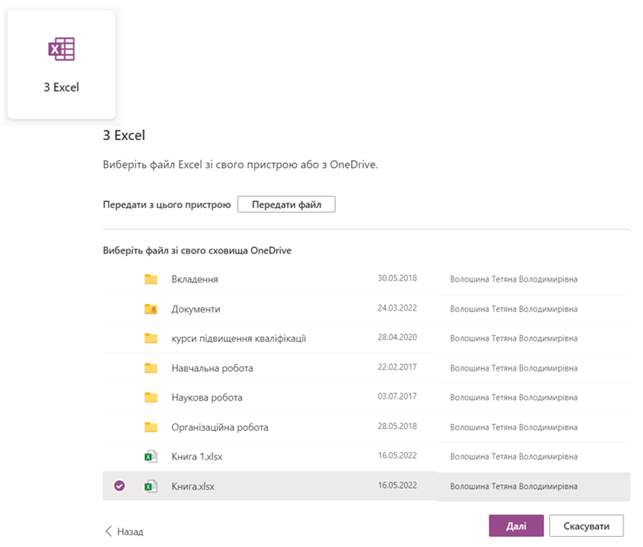Open Навчальна робота folder by its name
Viewport: 643px width, 547px height.
coord(212,368)
